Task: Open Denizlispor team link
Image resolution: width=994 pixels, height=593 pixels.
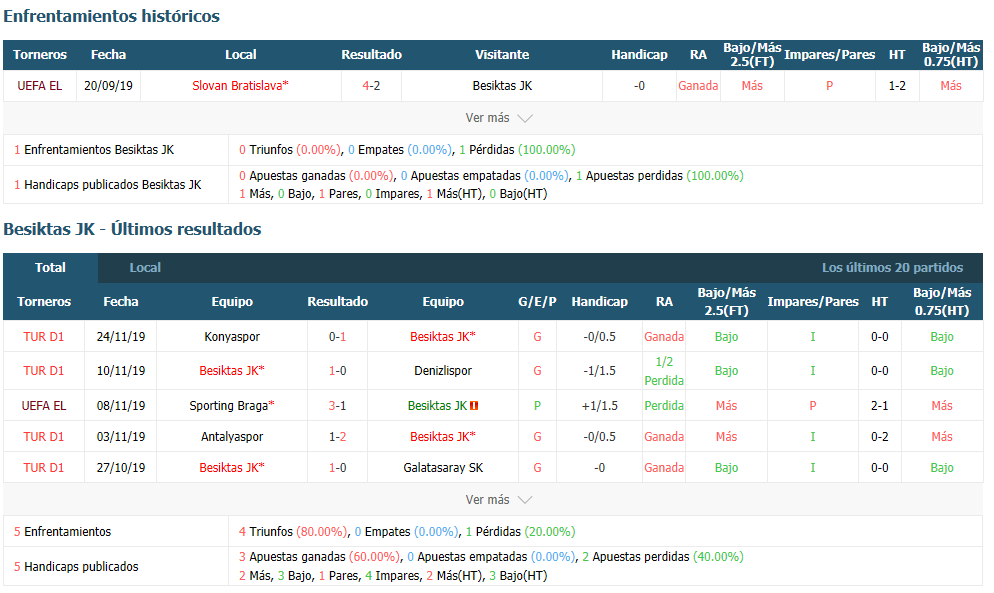Action: coord(443,370)
